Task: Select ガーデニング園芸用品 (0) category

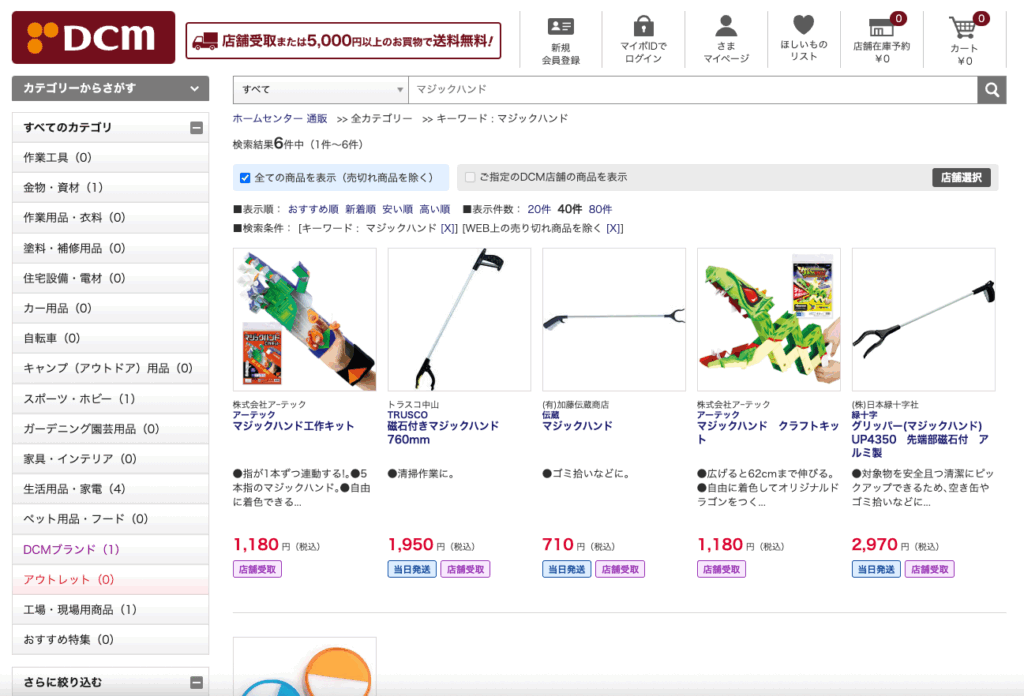Action: (x=110, y=428)
